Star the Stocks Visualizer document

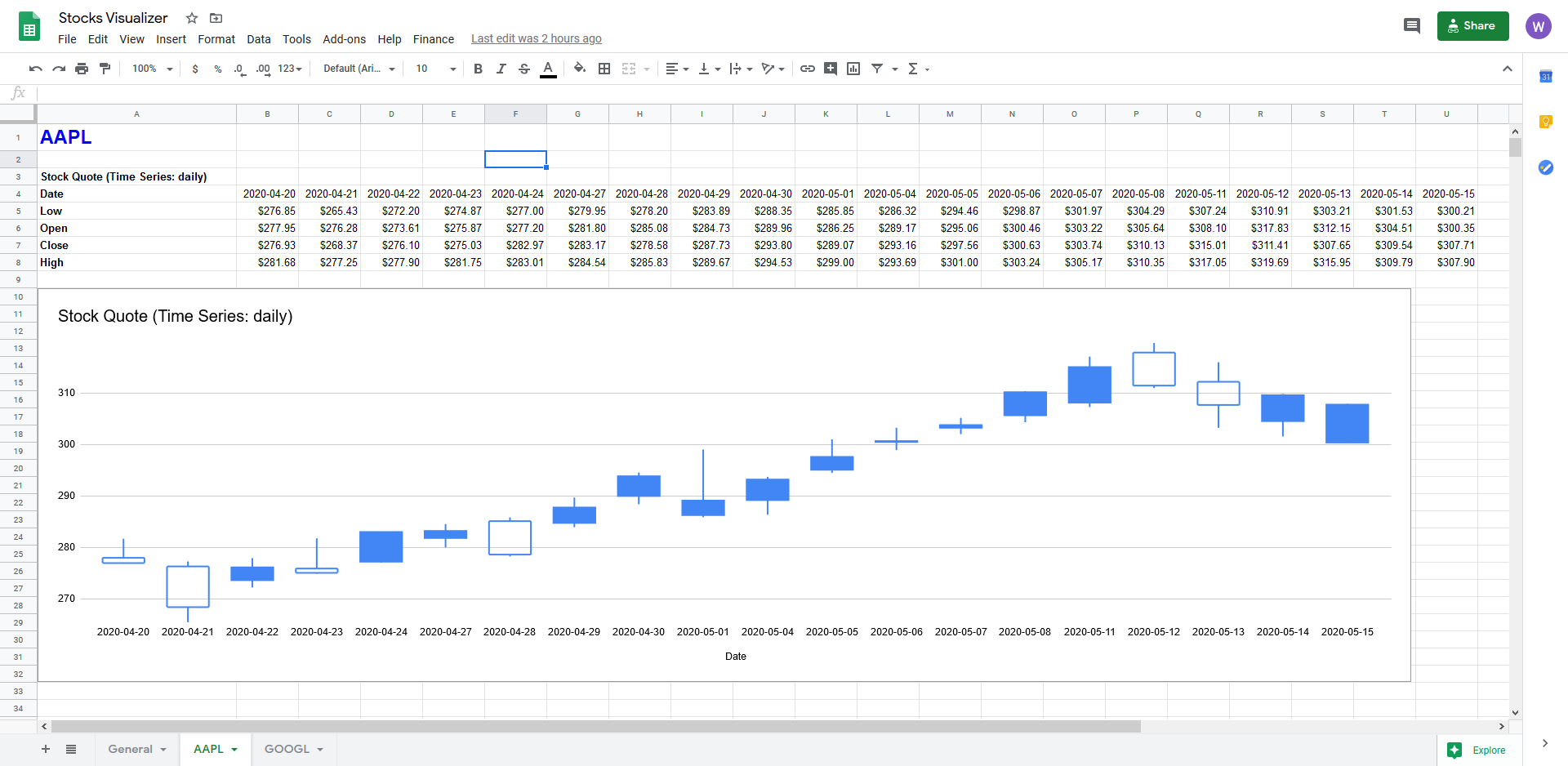click(x=192, y=18)
